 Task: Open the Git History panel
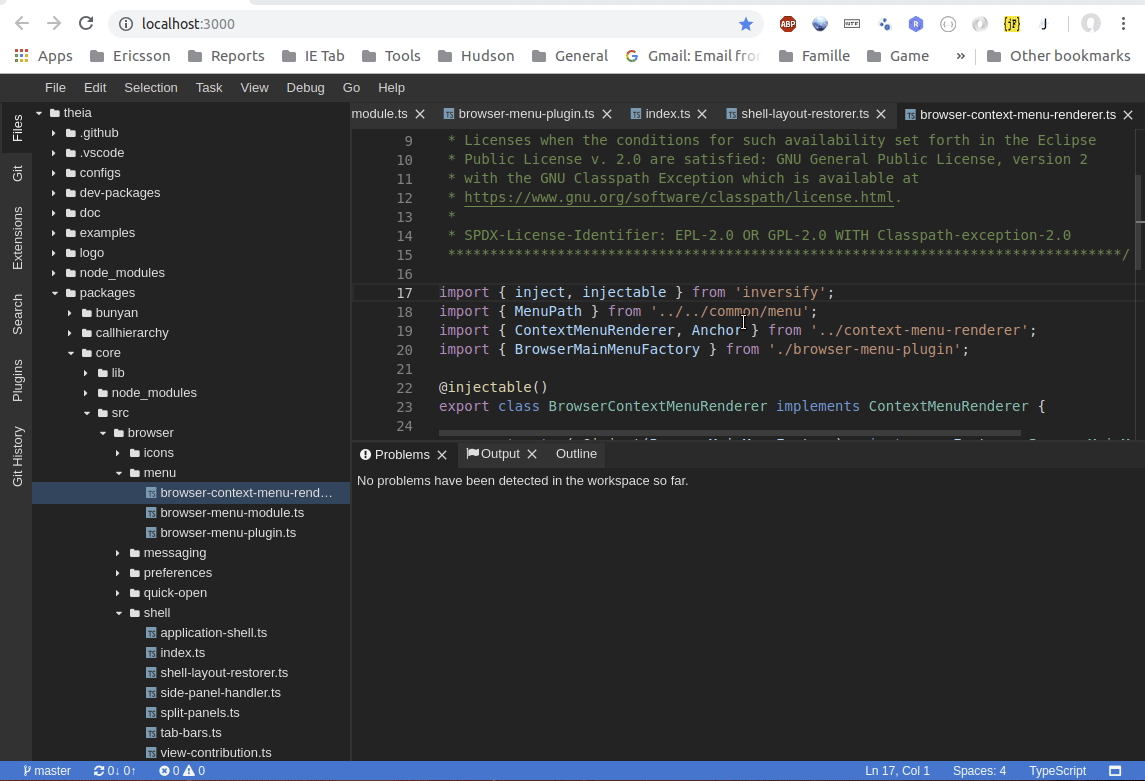click(16, 455)
